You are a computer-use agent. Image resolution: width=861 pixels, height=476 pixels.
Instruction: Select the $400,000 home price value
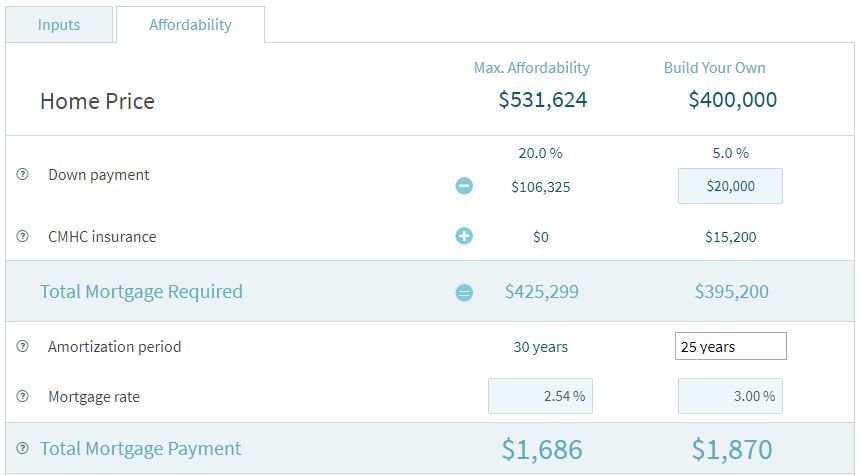pos(732,100)
